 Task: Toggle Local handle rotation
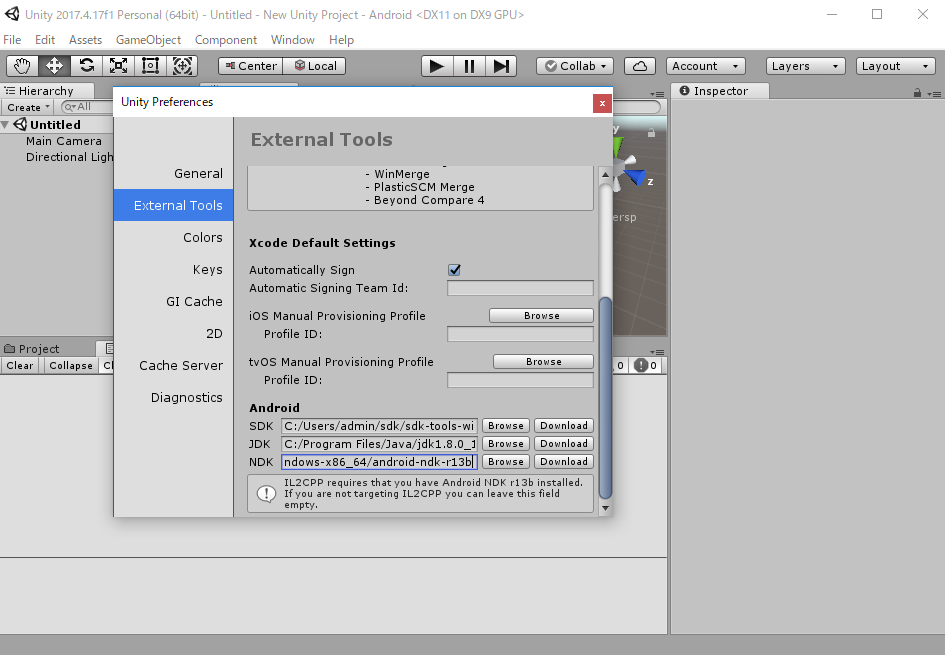click(x=314, y=66)
